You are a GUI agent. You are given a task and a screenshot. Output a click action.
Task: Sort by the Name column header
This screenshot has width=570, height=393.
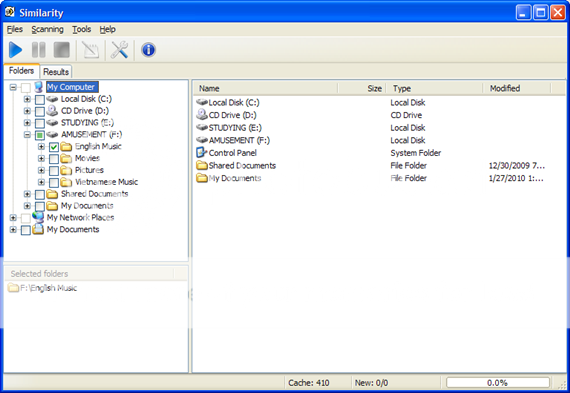pos(265,88)
